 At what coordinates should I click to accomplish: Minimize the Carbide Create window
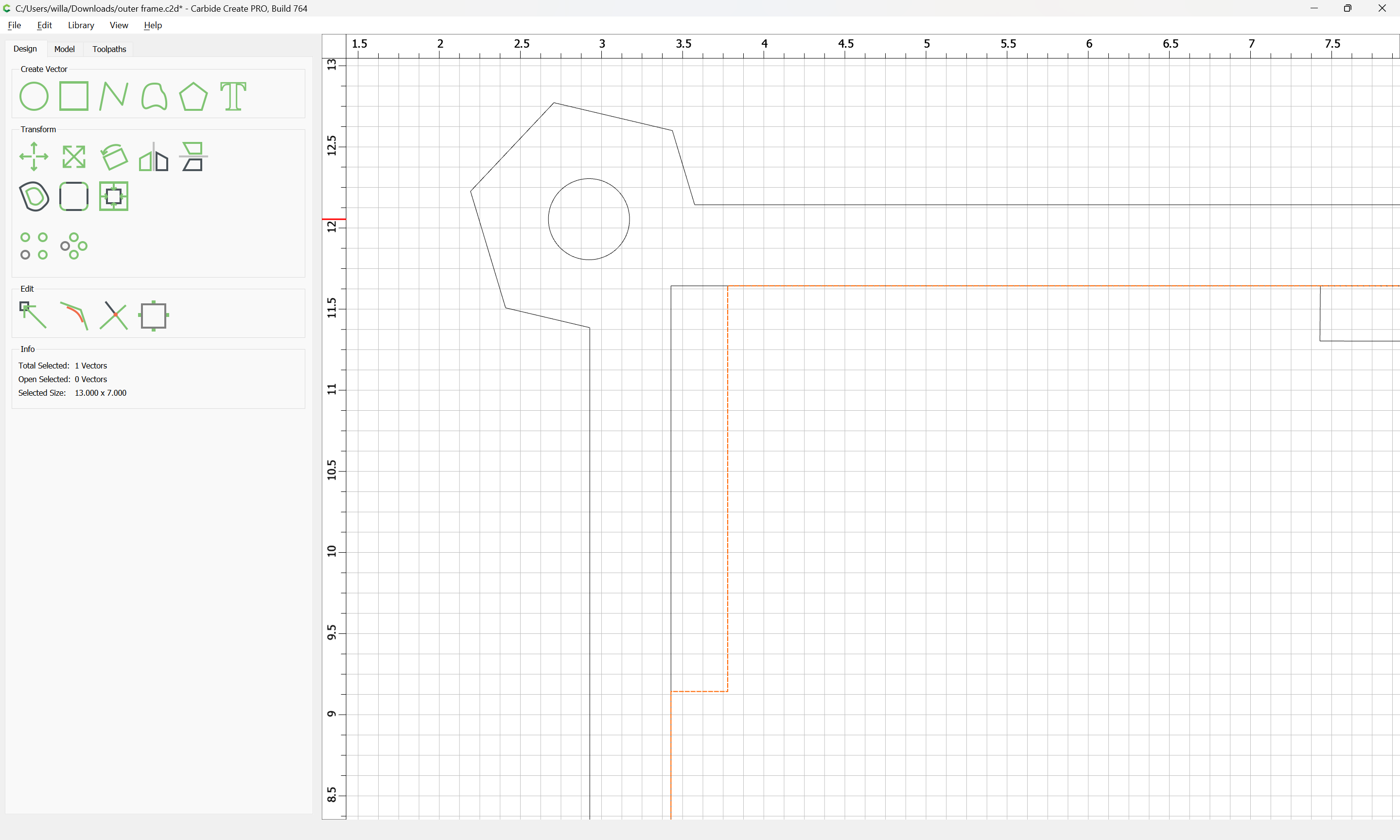tap(1314, 8)
